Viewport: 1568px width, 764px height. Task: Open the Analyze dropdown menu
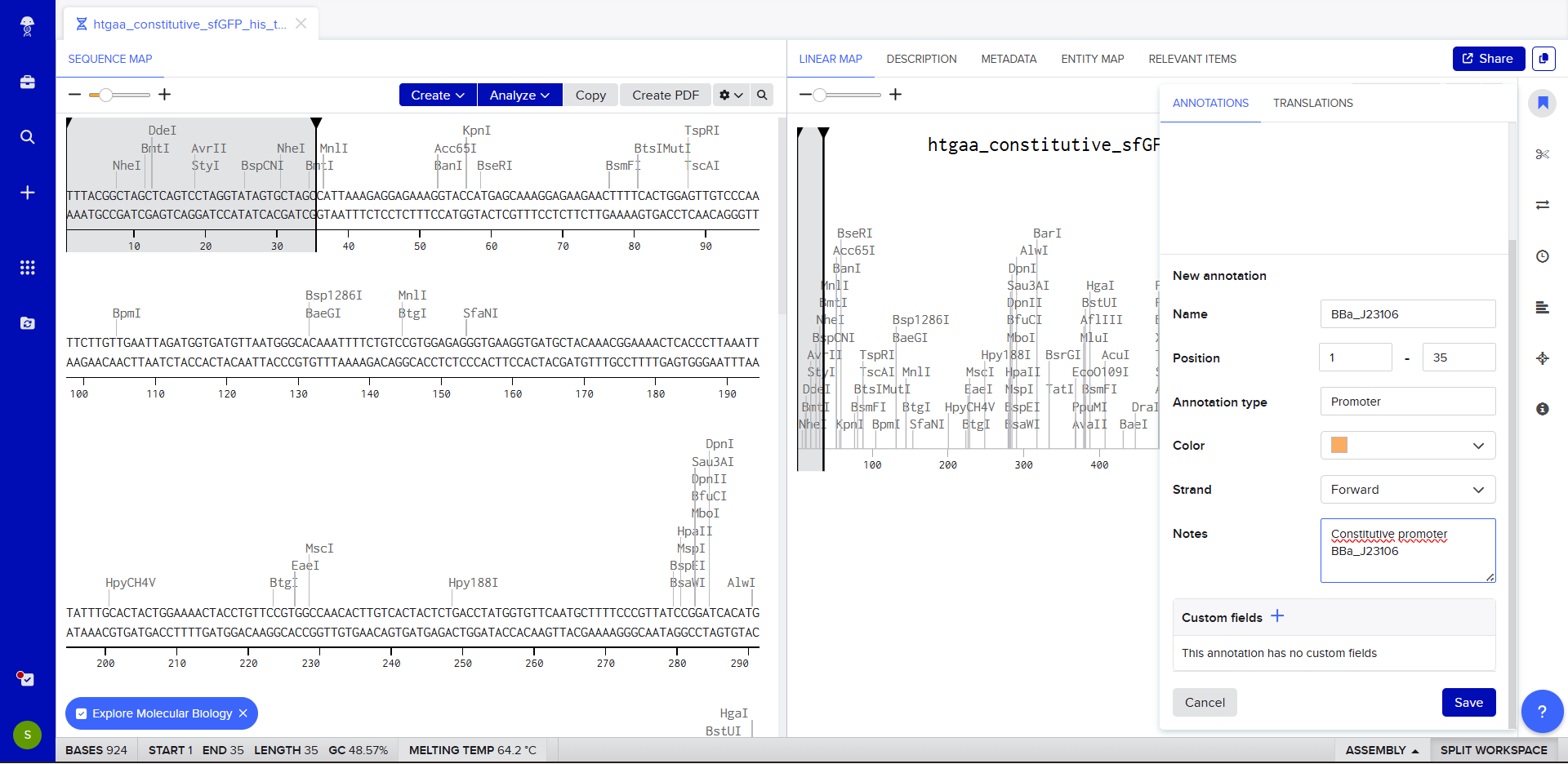519,95
